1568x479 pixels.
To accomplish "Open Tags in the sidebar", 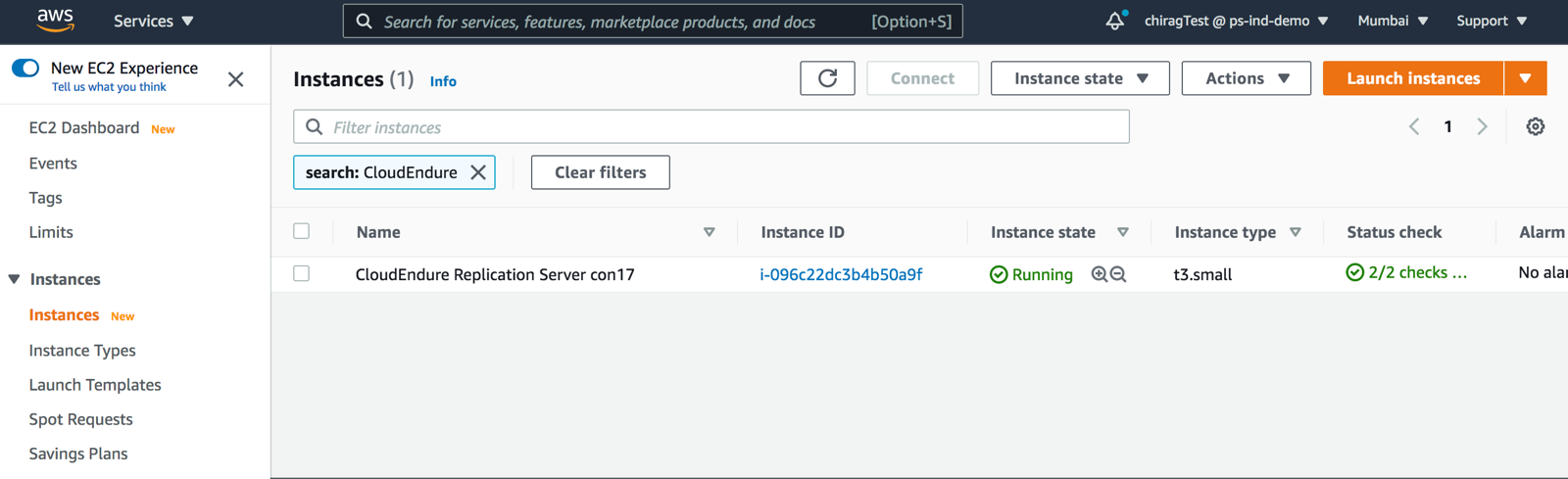I will click(45, 198).
